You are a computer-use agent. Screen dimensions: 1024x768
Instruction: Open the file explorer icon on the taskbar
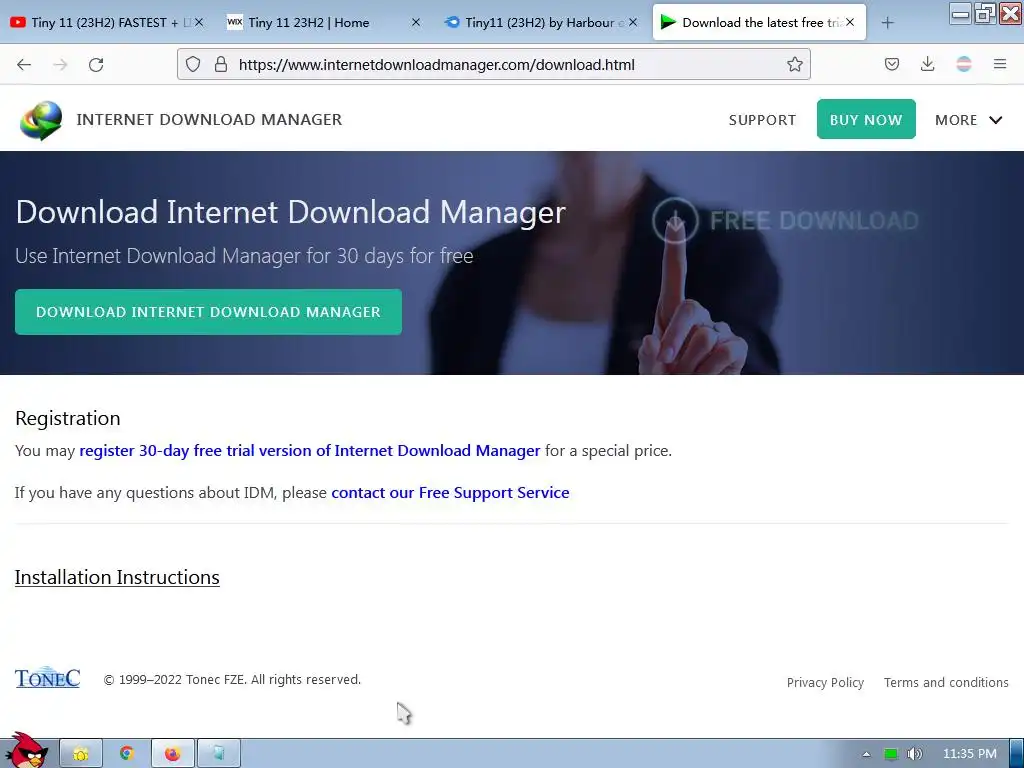pos(81,754)
